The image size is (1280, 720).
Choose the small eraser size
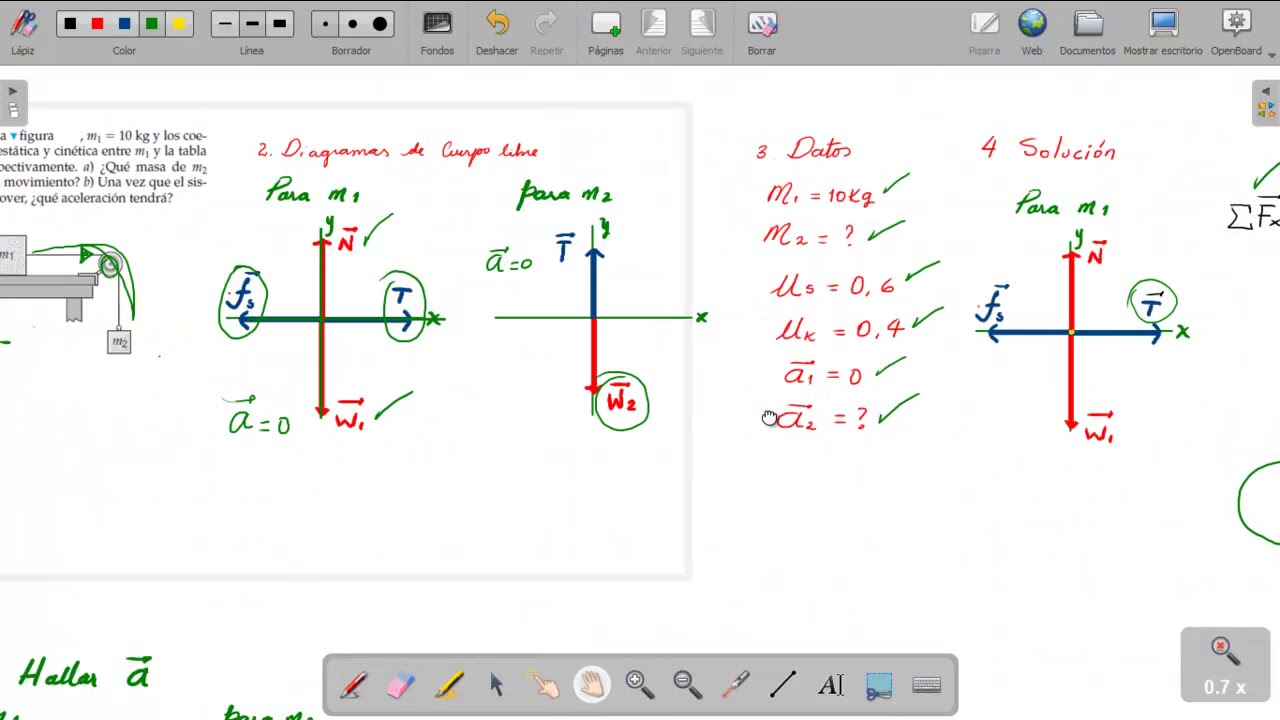(x=325, y=24)
